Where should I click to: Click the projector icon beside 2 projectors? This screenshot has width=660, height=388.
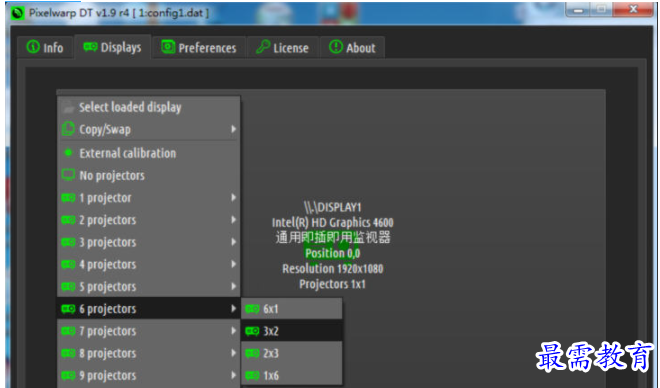pyautogui.click(x=68, y=220)
